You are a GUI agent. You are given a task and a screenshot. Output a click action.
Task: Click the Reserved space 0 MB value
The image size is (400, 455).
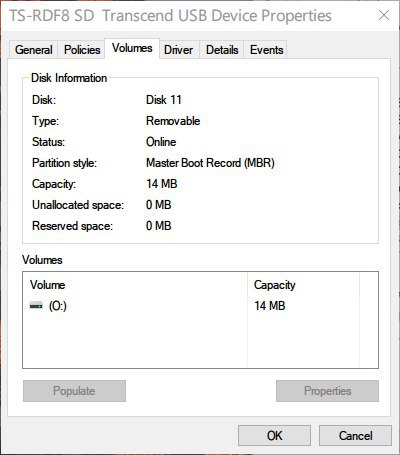pos(159,226)
